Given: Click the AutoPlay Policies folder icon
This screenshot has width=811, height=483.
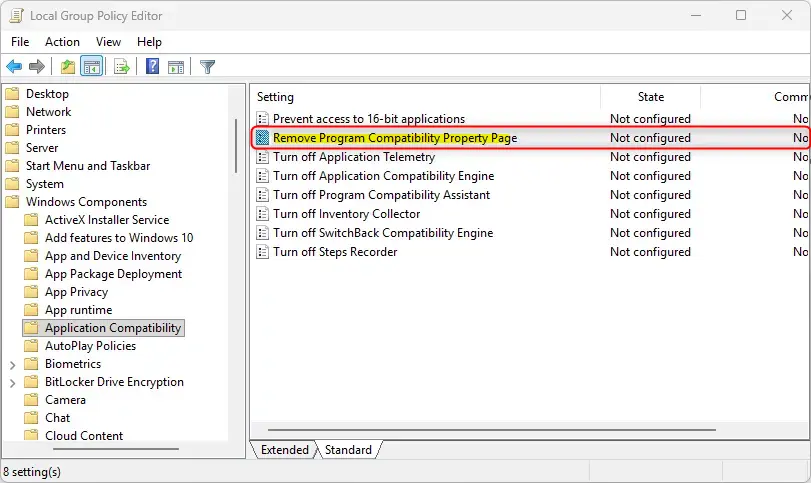Looking at the screenshot, I should 31,346.
